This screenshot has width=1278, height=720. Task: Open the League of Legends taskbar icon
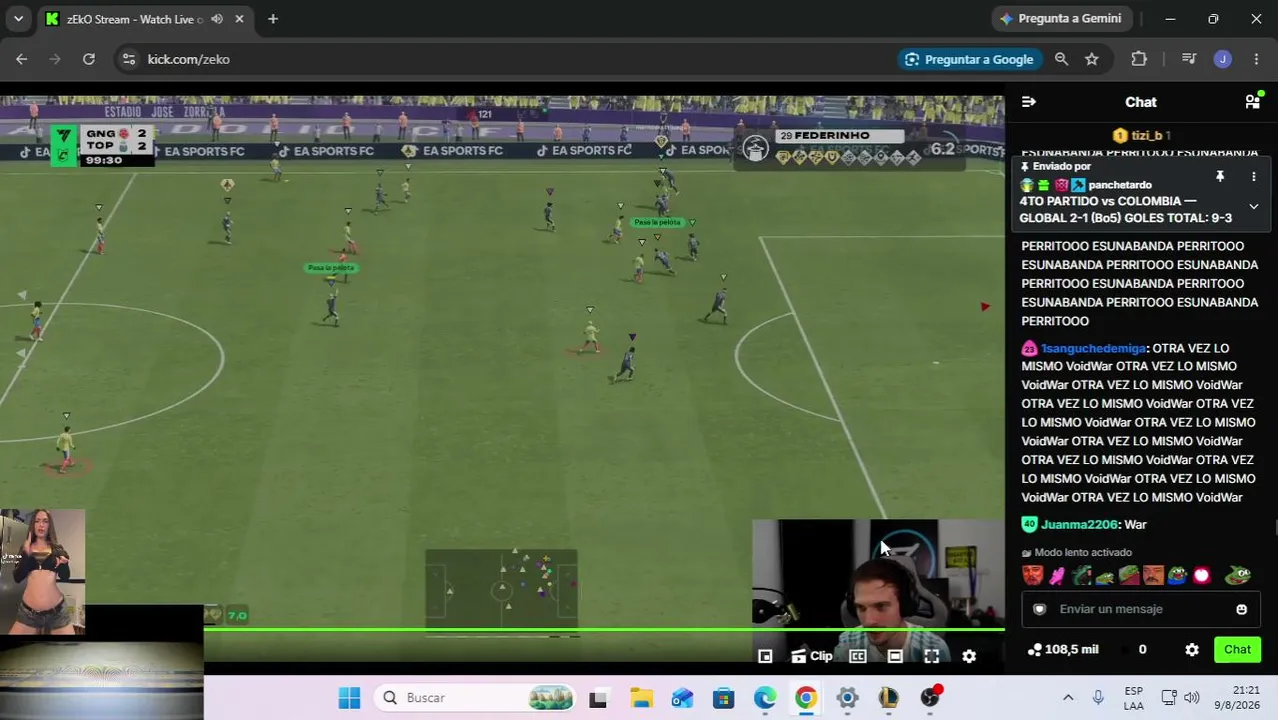click(x=888, y=698)
